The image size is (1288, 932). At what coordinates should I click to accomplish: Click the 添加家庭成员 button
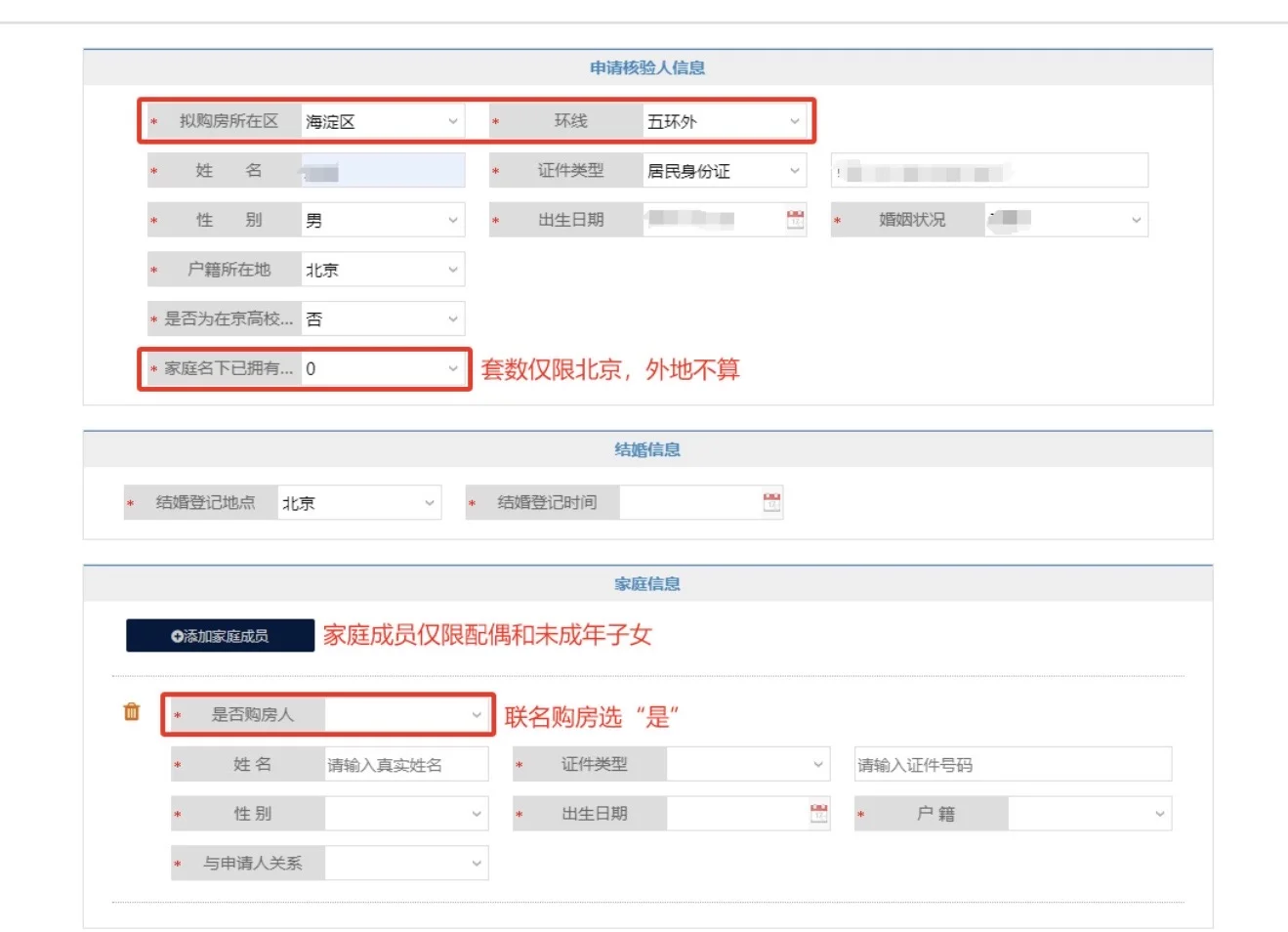click(x=220, y=636)
